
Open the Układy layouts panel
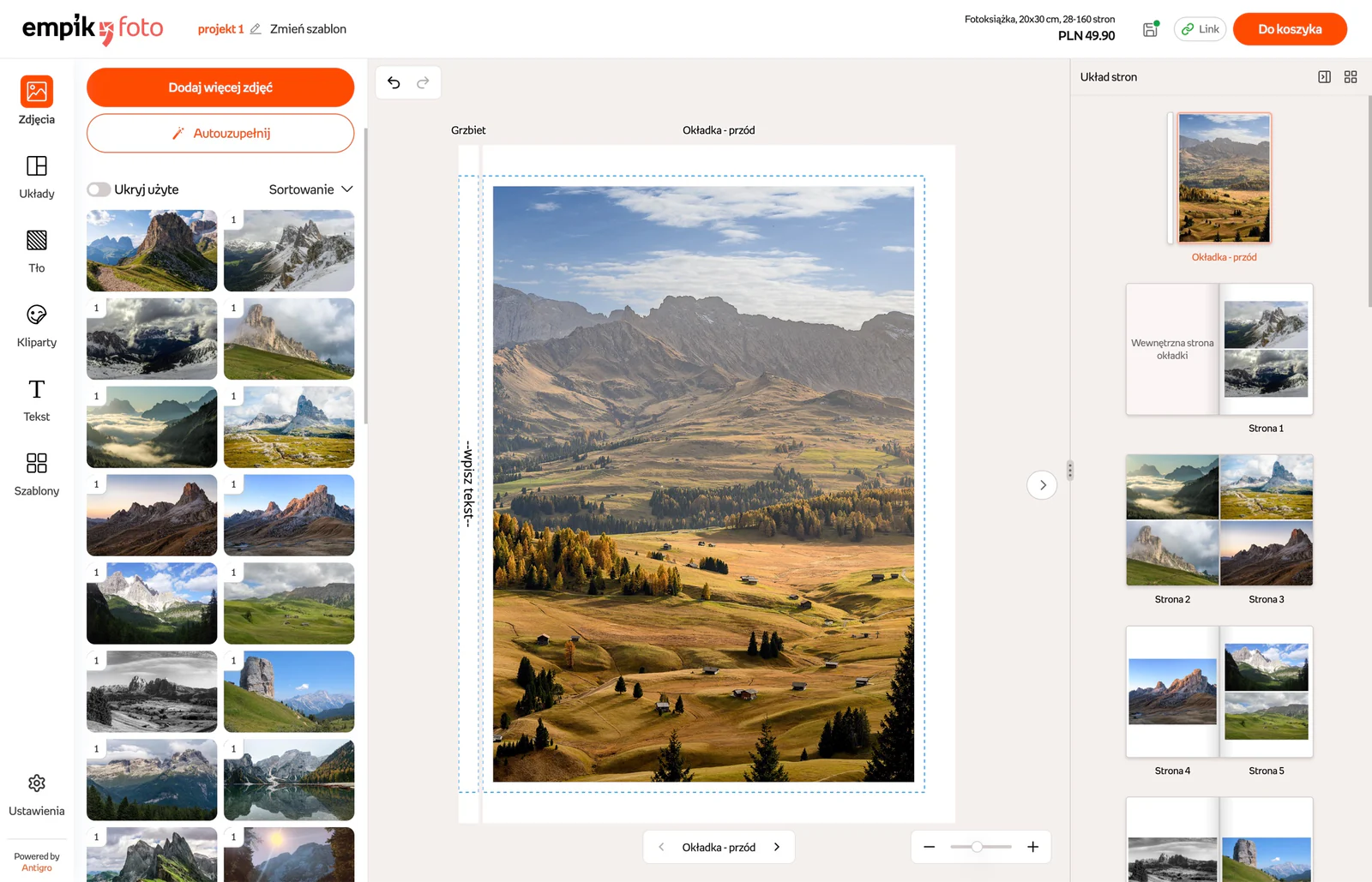[x=36, y=177]
